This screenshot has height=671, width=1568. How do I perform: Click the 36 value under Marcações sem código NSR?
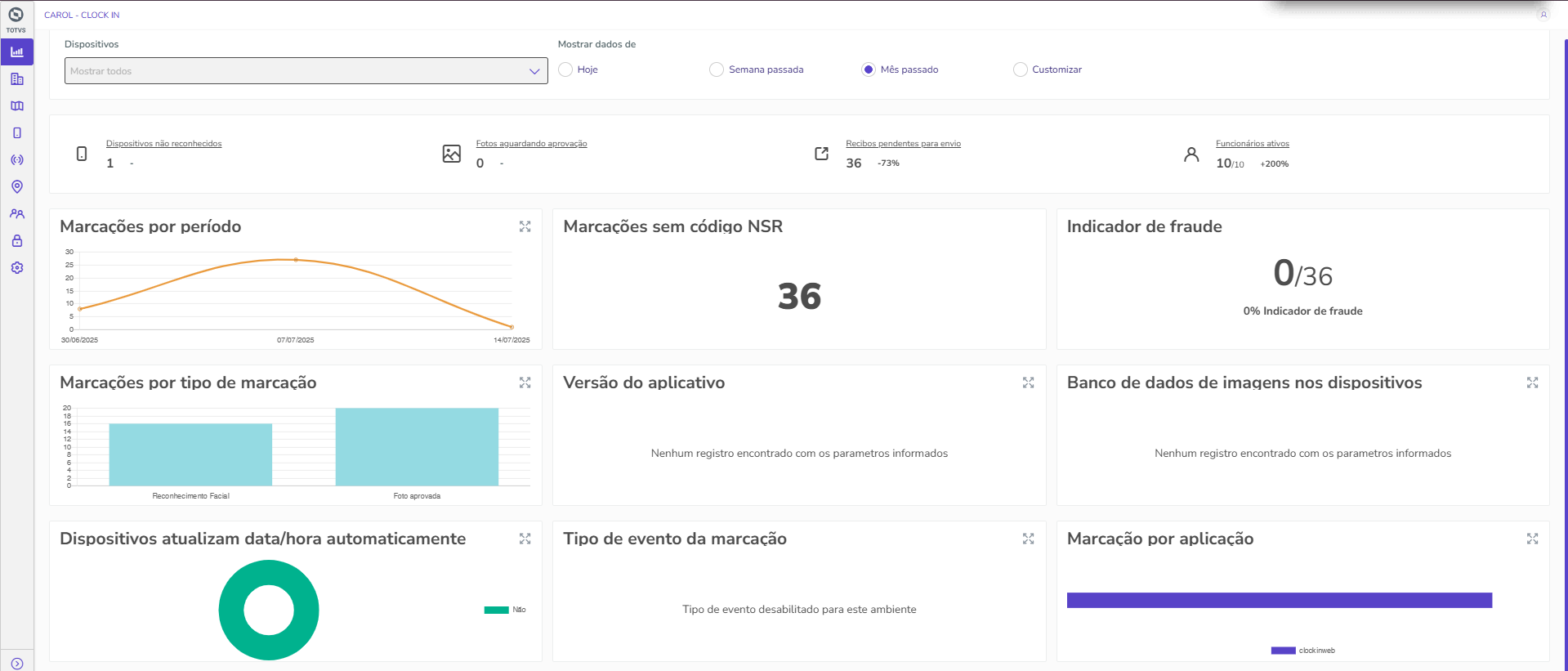click(x=799, y=296)
